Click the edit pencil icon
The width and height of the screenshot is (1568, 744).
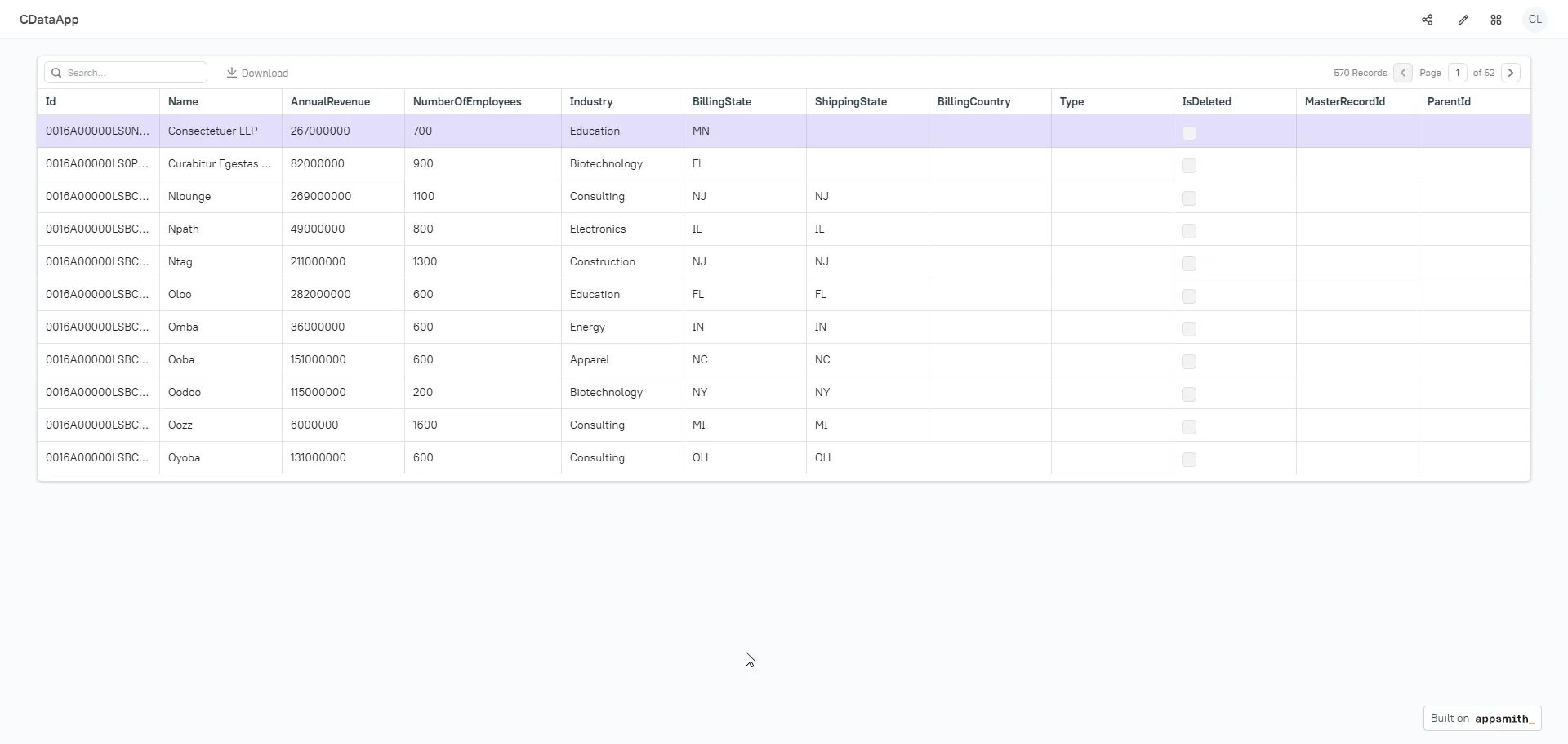tap(1463, 20)
